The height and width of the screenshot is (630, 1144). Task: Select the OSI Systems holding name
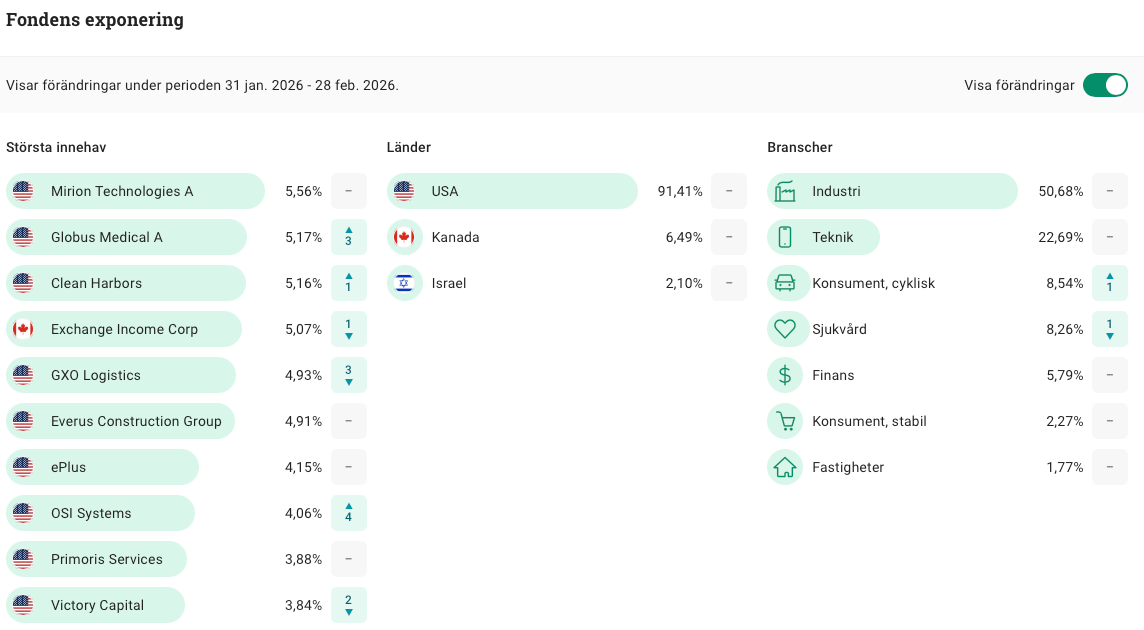pos(91,513)
